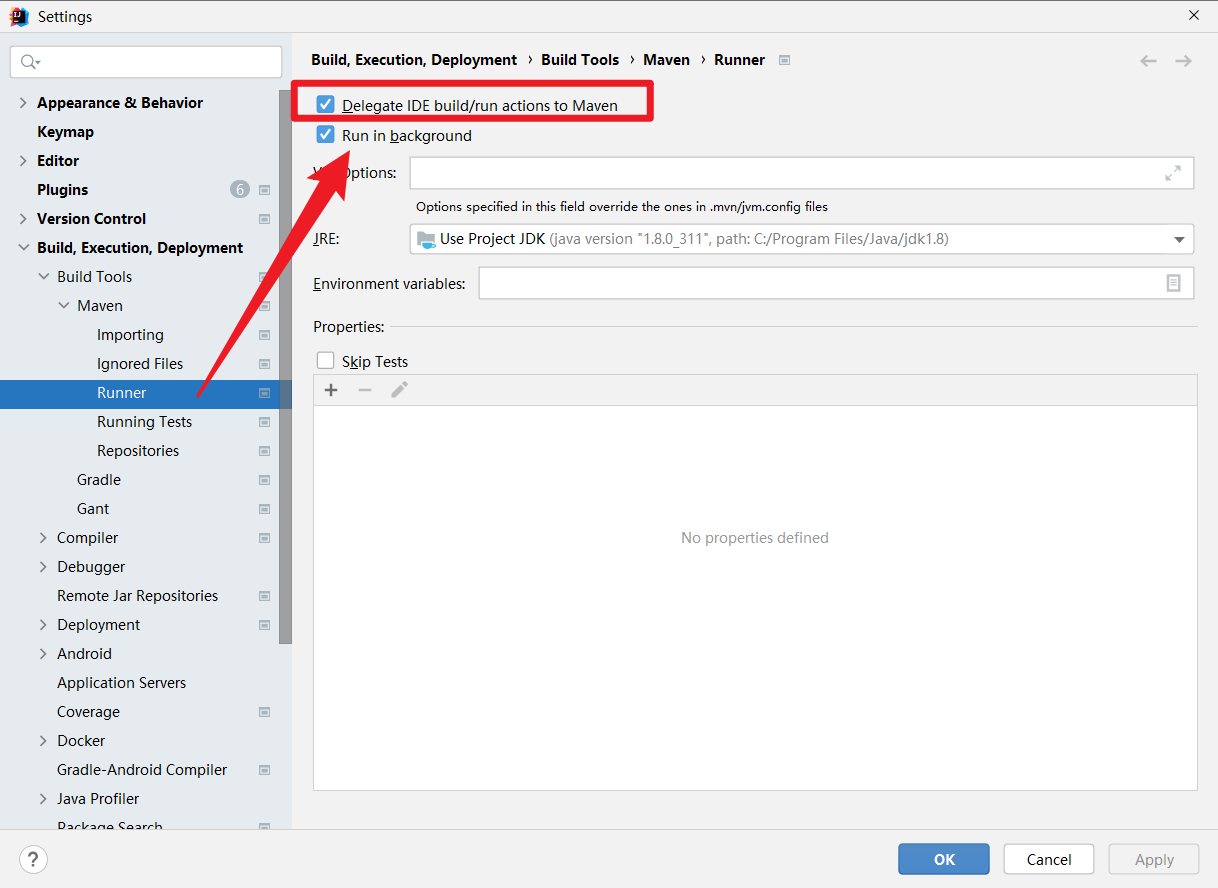This screenshot has height=888, width=1218.
Task: Click the project icon on Ignored Files row
Action: pyautogui.click(x=265, y=364)
